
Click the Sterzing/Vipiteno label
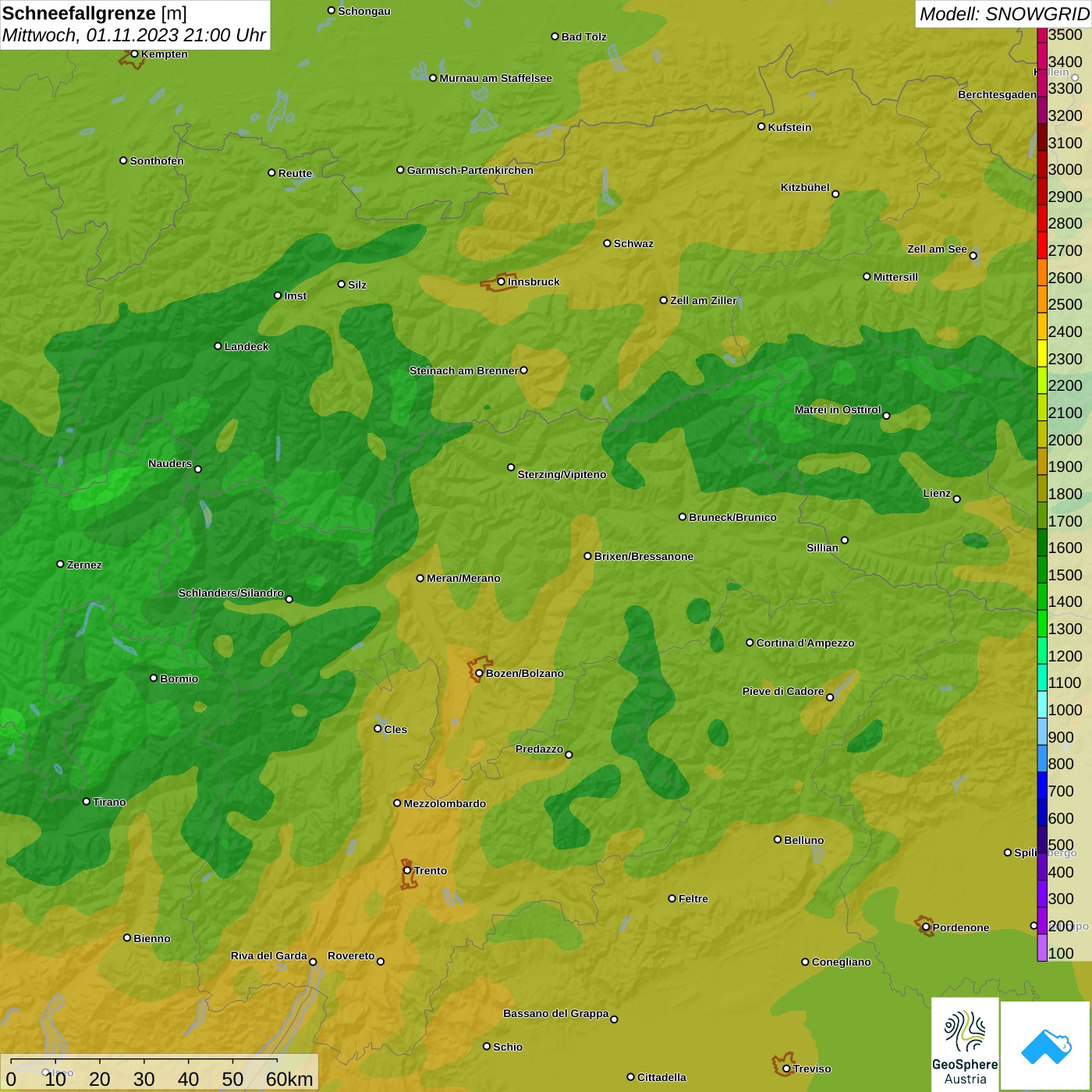tap(562, 474)
